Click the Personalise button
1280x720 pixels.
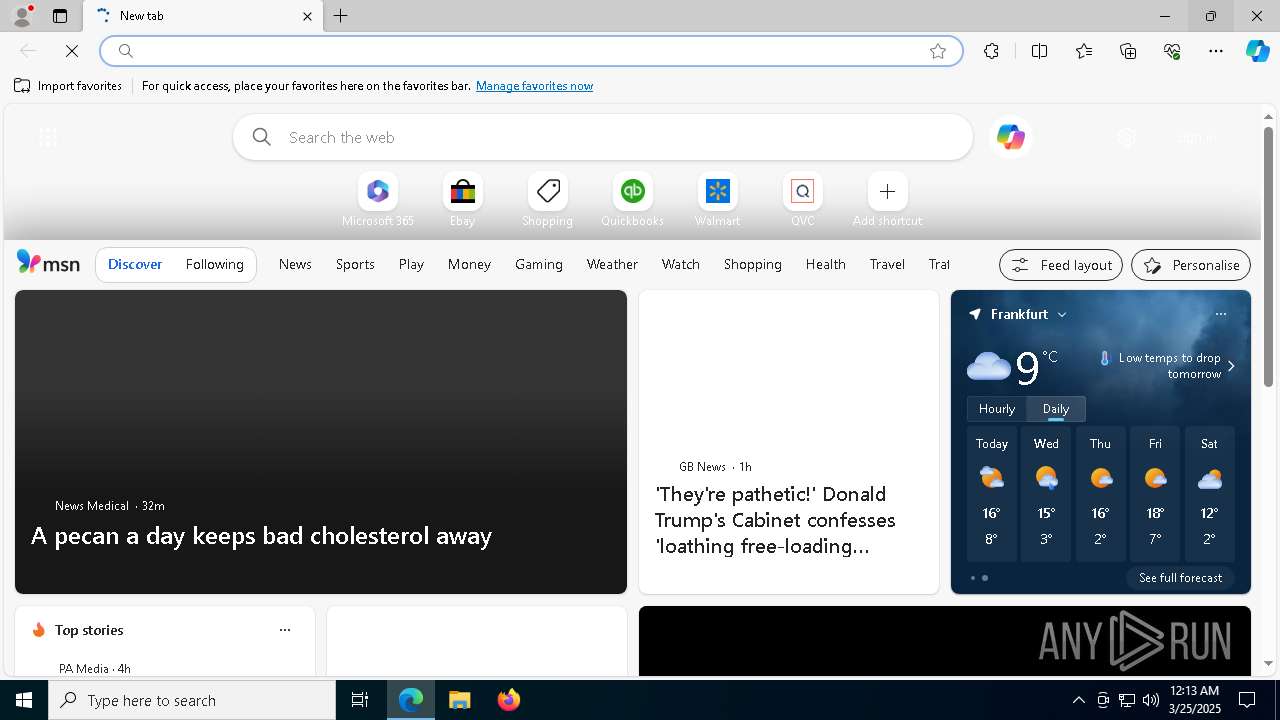tap(1191, 265)
